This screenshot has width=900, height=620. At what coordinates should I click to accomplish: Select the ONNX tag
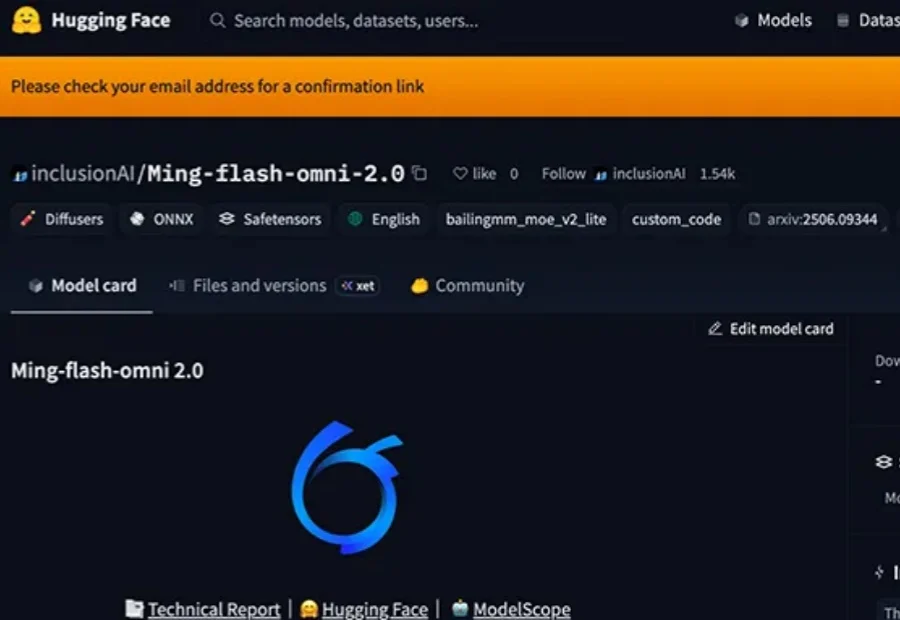pyautogui.click(x=162, y=220)
